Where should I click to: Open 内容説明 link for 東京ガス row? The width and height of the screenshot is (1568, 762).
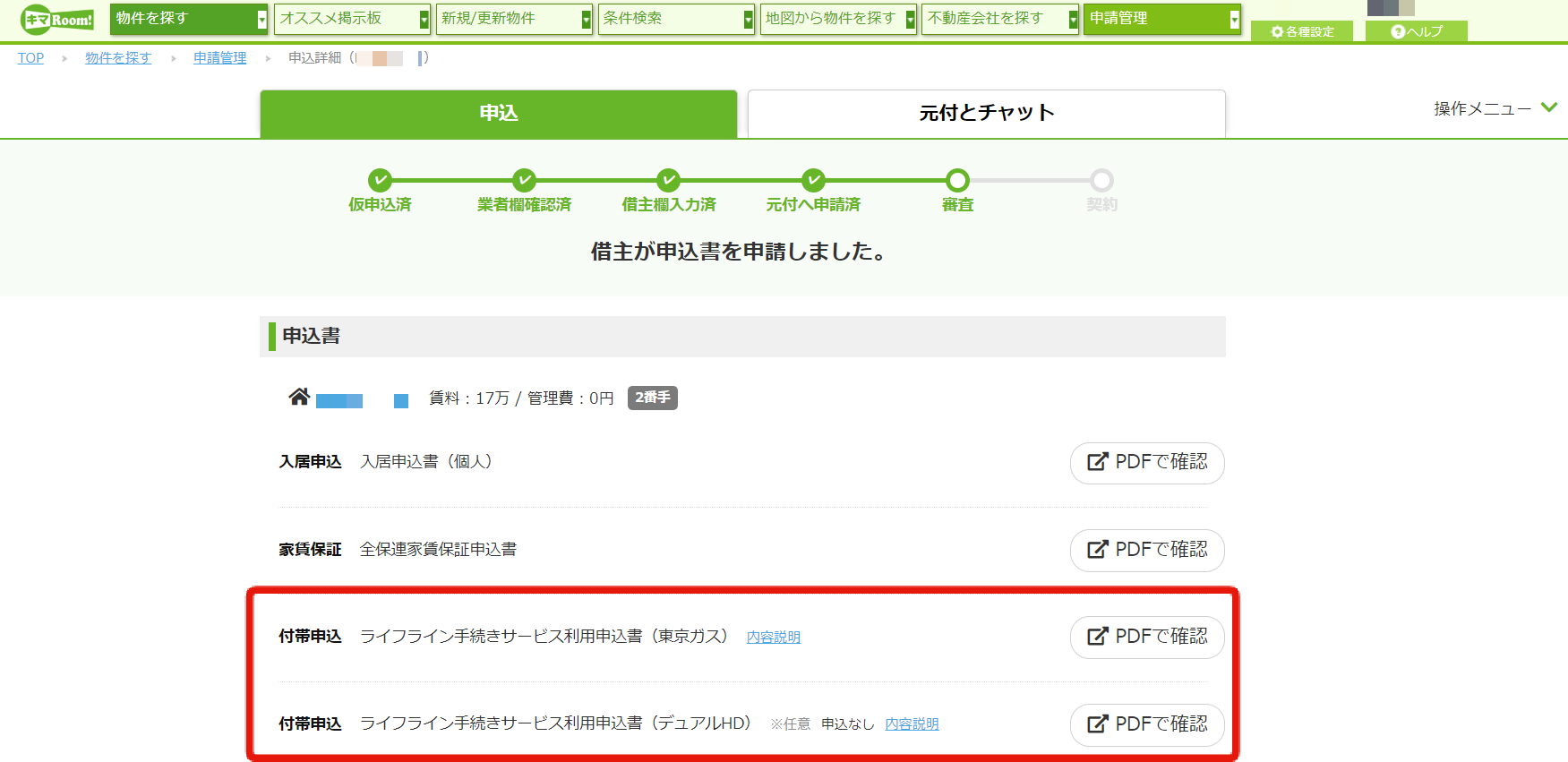(774, 637)
